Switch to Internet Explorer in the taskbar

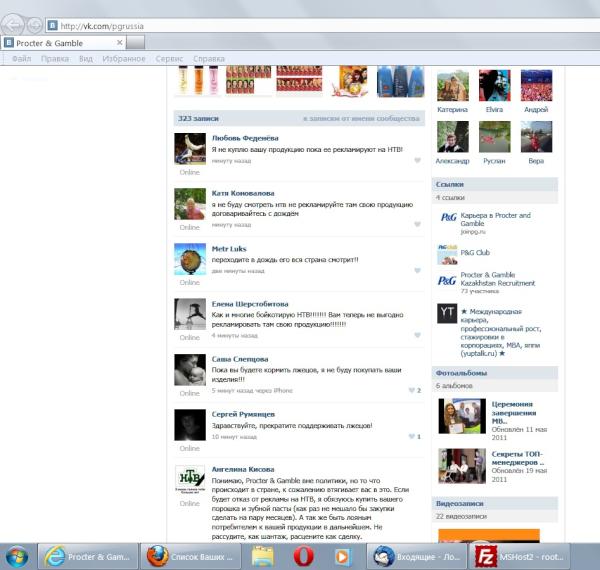point(88,557)
